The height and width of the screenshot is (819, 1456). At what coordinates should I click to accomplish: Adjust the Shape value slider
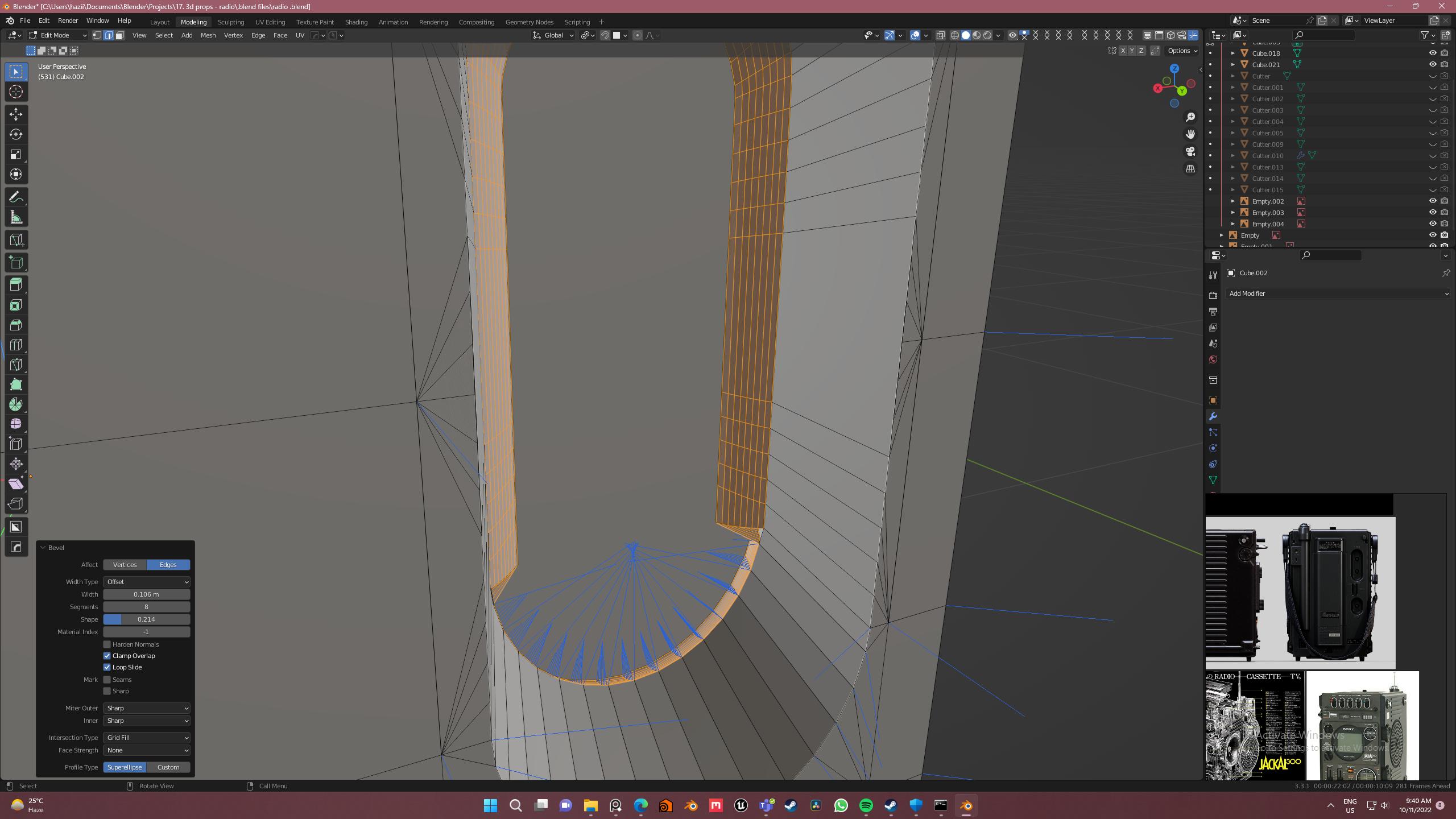click(x=146, y=619)
